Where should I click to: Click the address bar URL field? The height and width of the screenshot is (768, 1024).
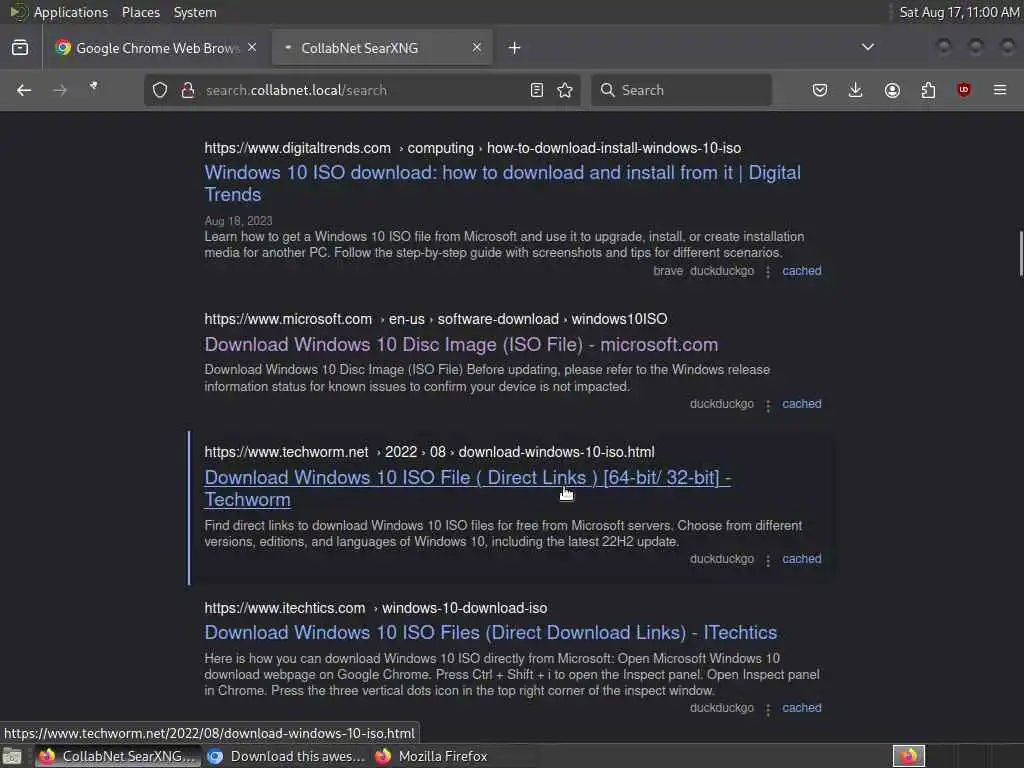point(362,90)
